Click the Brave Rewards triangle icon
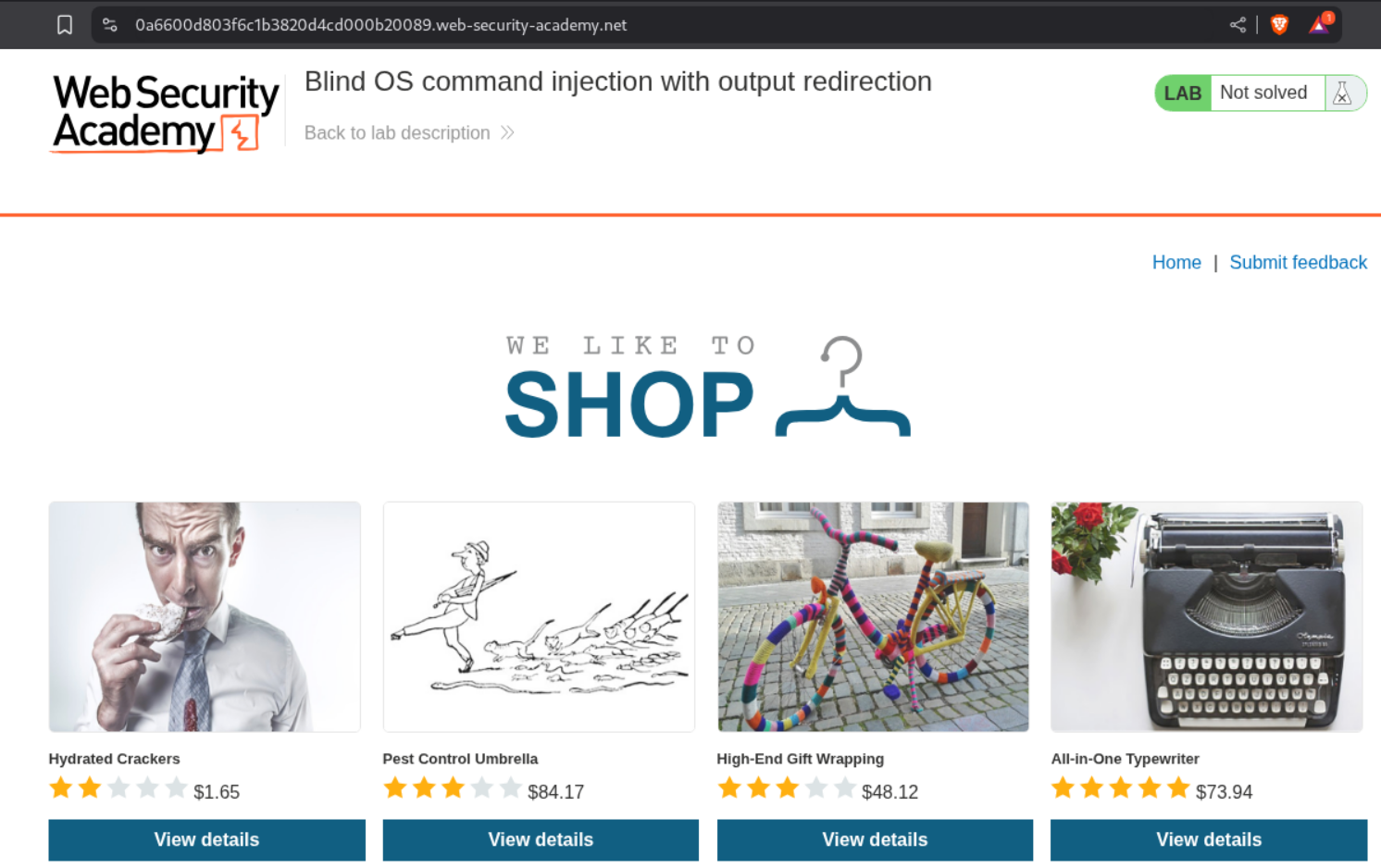Screen dimensions: 1381x868 (1319, 24)
